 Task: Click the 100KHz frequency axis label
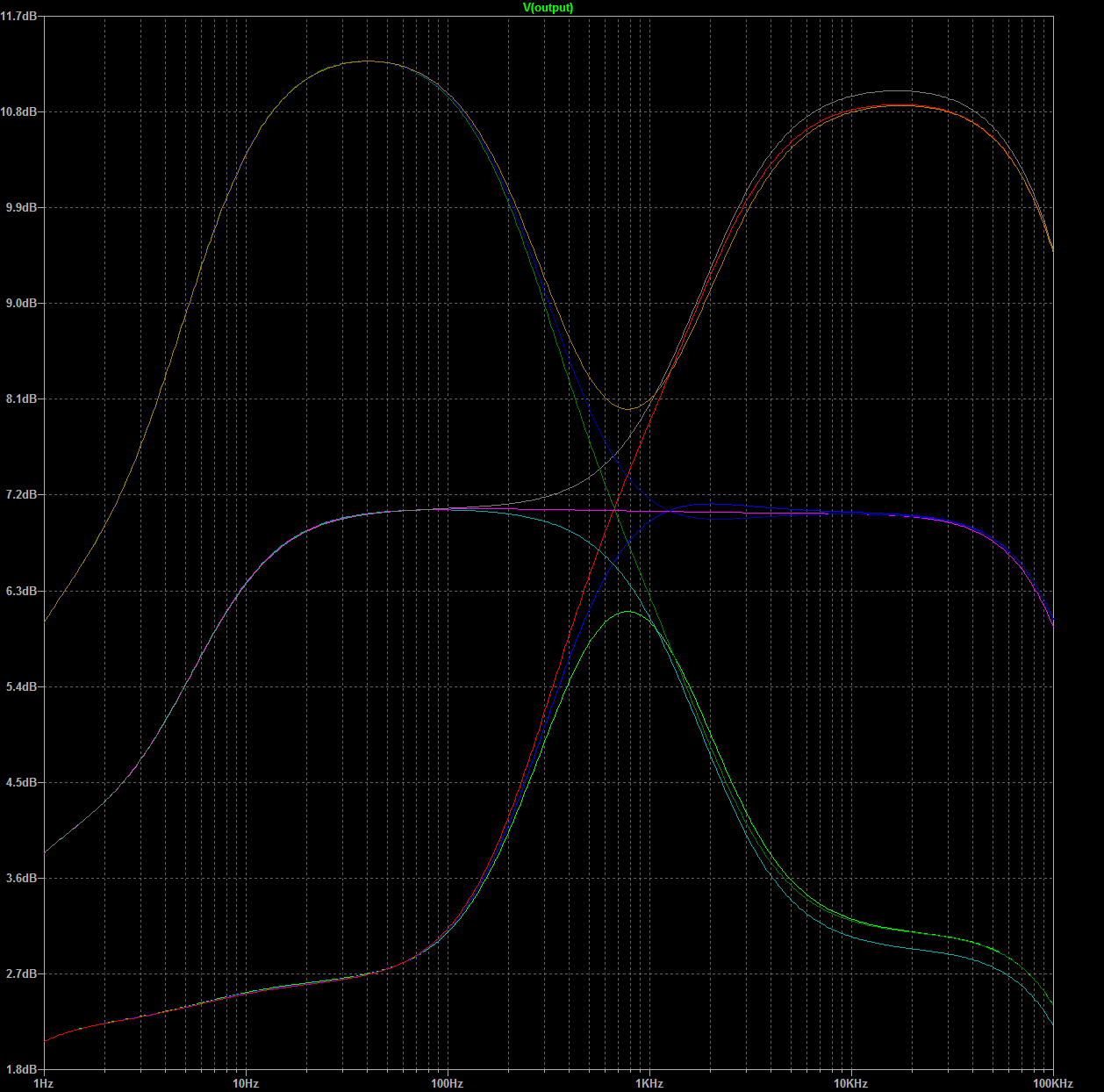[x=1053, y=1084]
